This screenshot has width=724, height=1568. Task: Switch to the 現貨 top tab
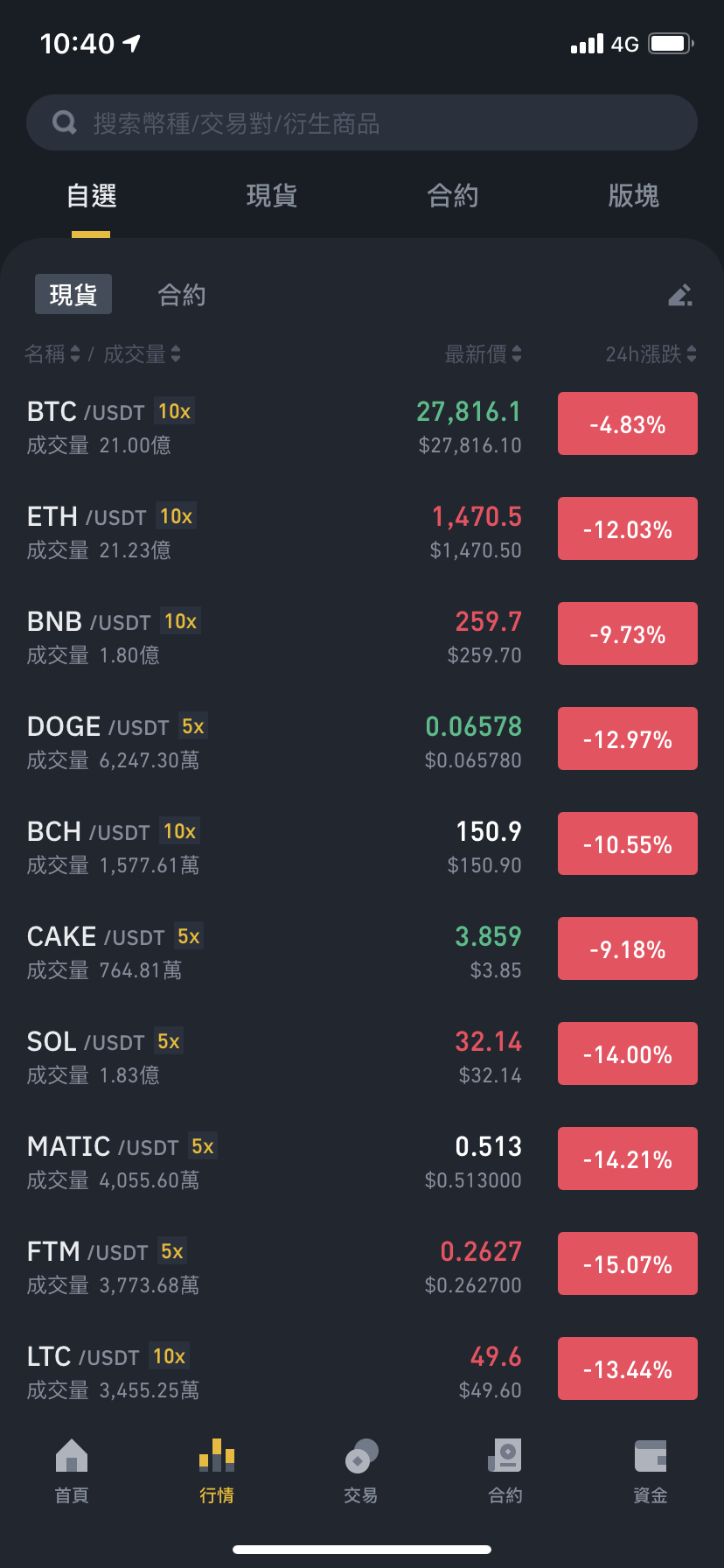pos(272,195)
